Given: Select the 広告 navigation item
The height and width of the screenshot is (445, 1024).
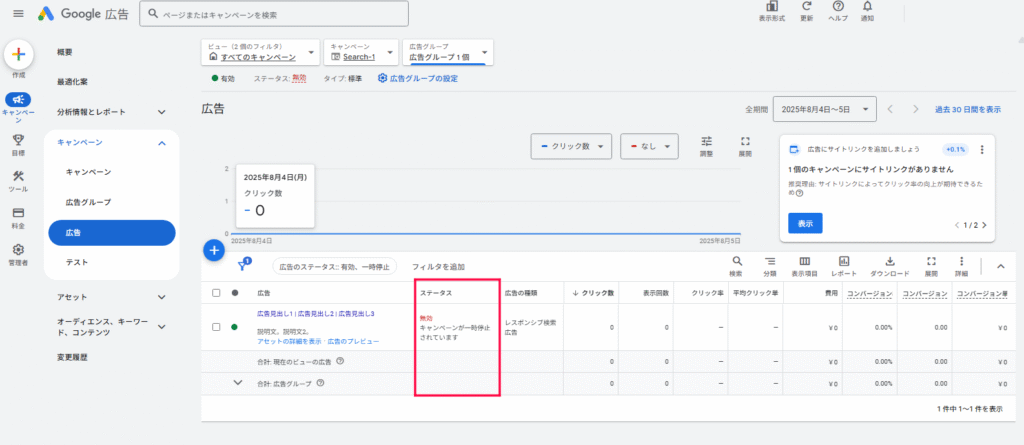Looking at the screenshot, I should (112, 233).
